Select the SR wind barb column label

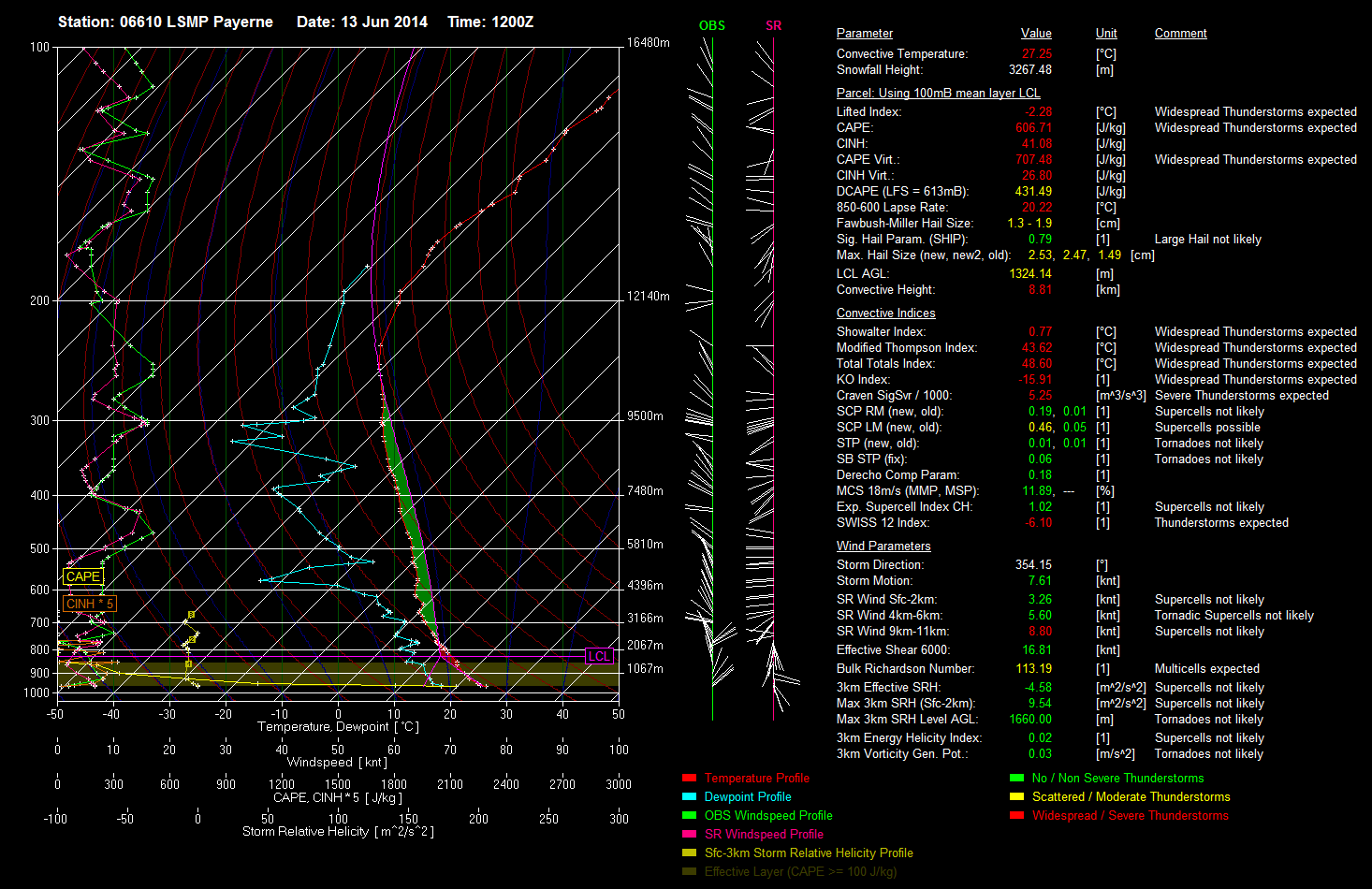pyautogui.click(x=773, y=25)
